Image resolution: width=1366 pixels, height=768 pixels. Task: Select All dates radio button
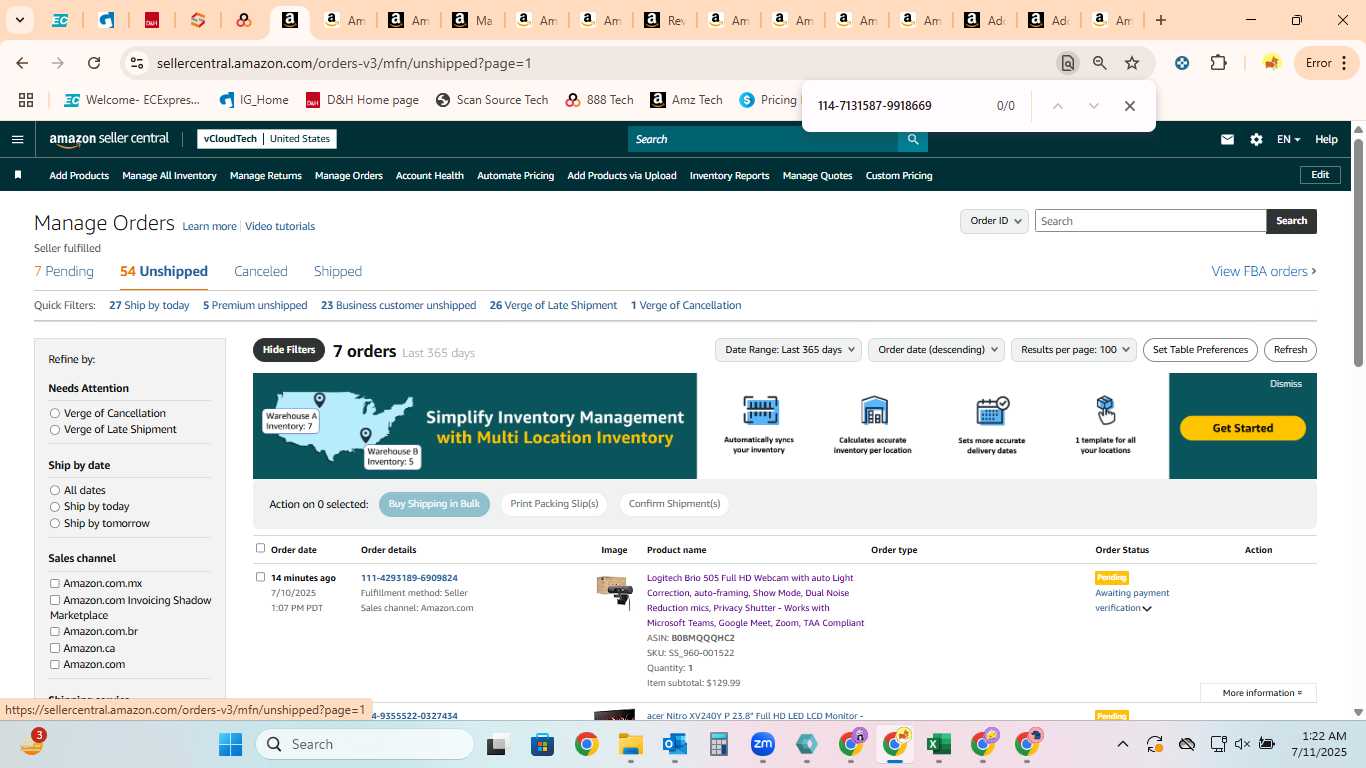[55, 490]
